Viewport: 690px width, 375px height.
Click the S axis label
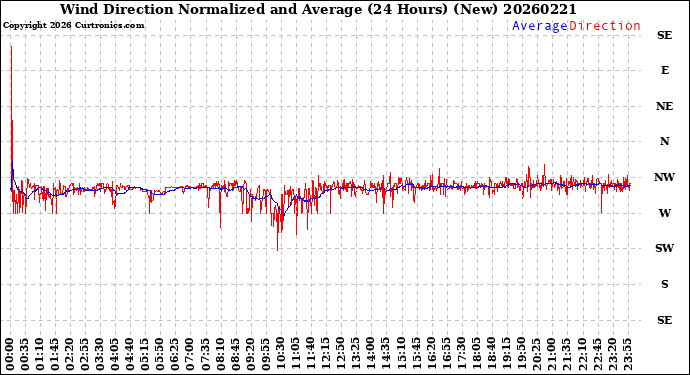(664, 284)
